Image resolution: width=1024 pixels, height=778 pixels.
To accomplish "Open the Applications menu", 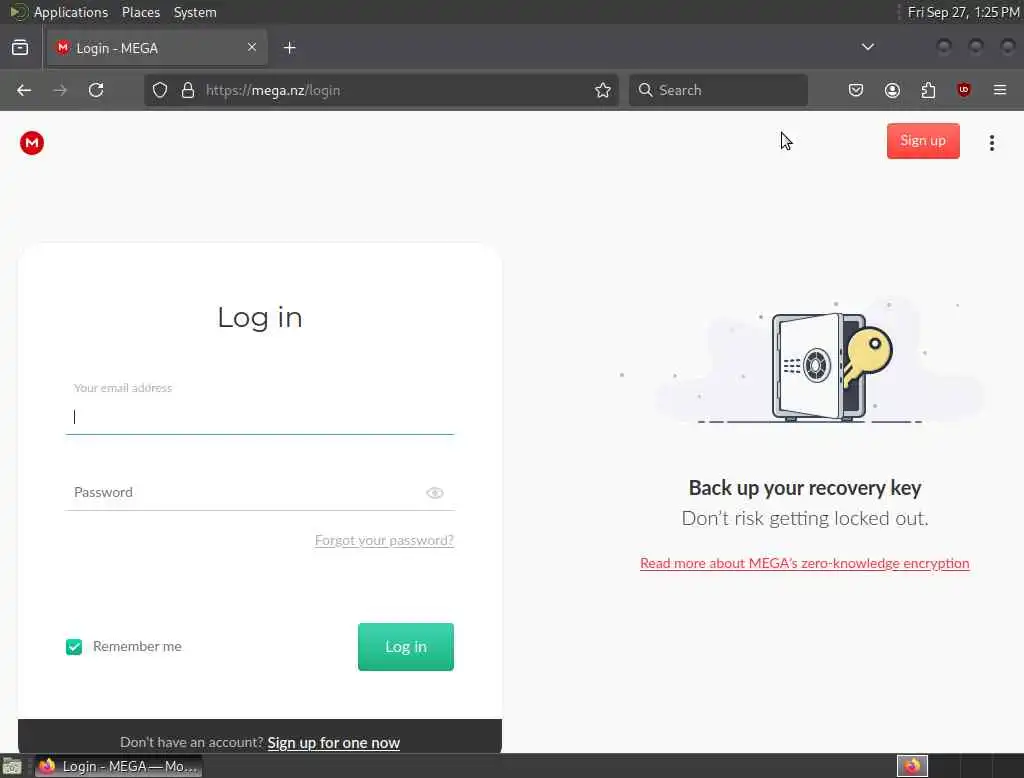I will click(x=71, y=12).
